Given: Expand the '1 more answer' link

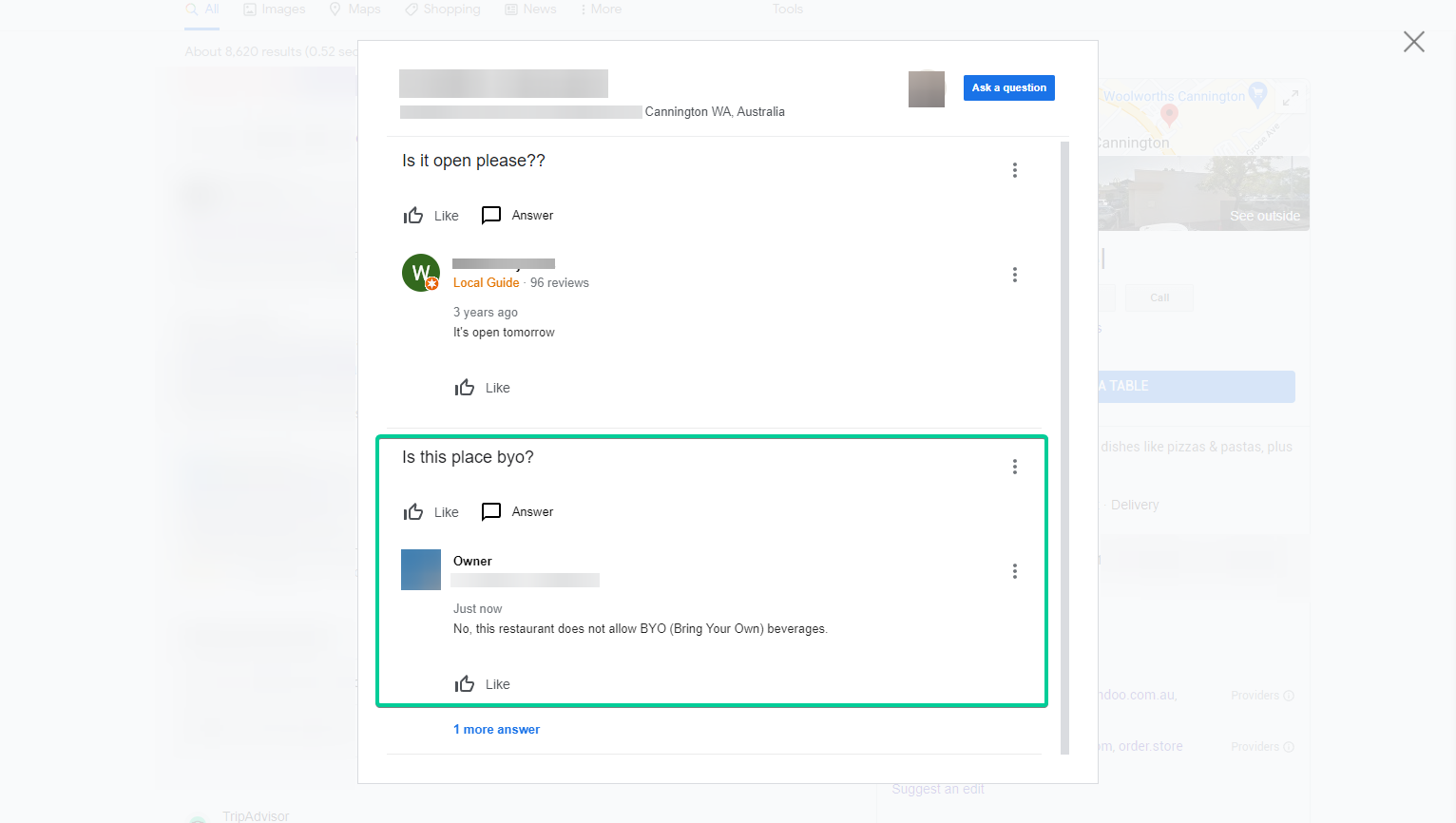Looking at the screenshot, I should 496,730.
